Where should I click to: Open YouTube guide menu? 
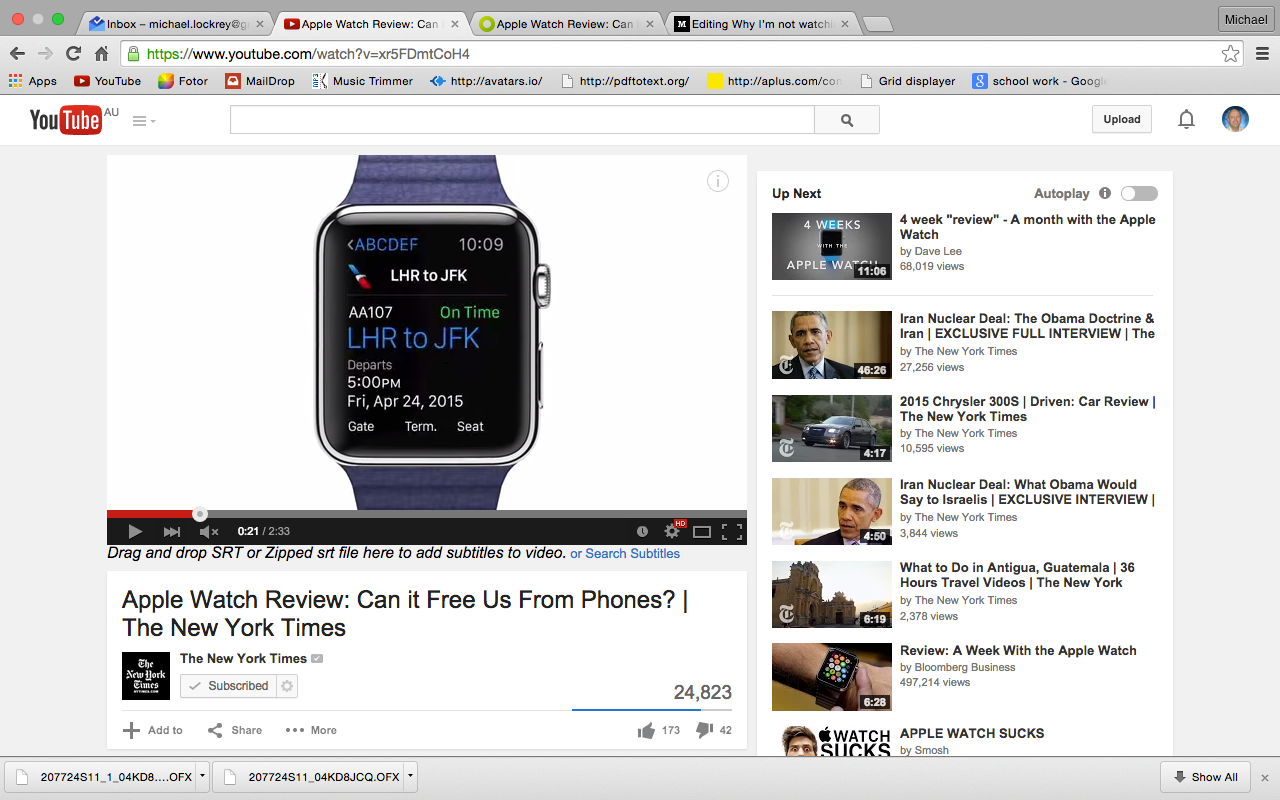(x=143, y=121)
